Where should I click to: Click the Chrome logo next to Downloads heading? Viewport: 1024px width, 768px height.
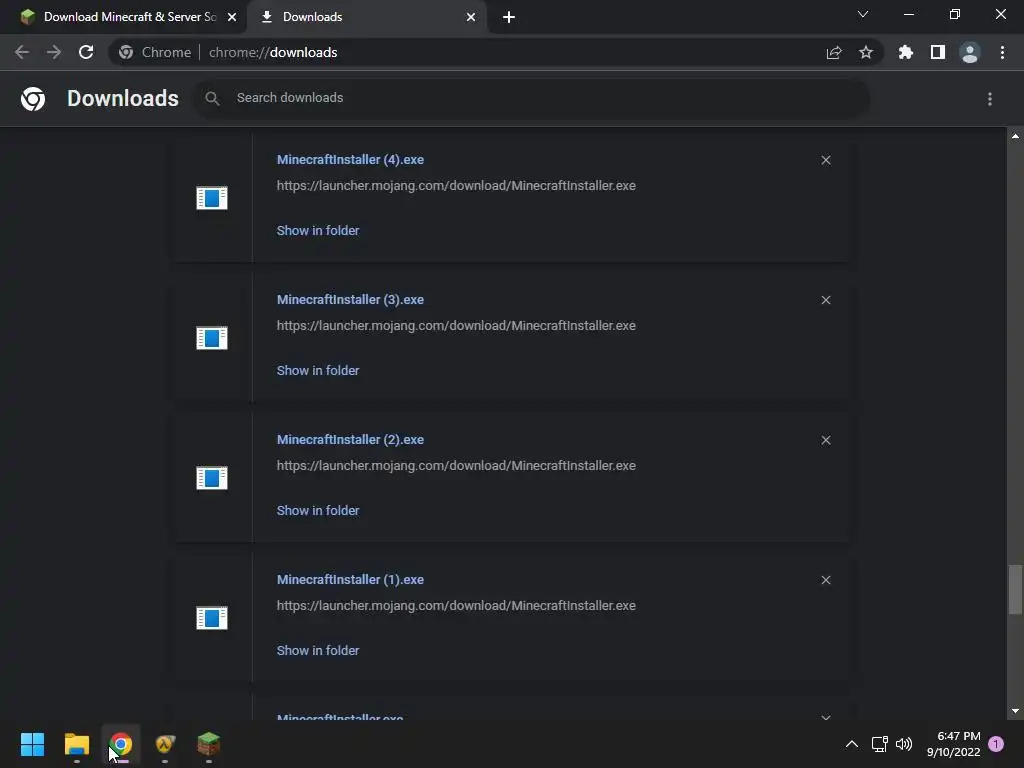point(33,99)
